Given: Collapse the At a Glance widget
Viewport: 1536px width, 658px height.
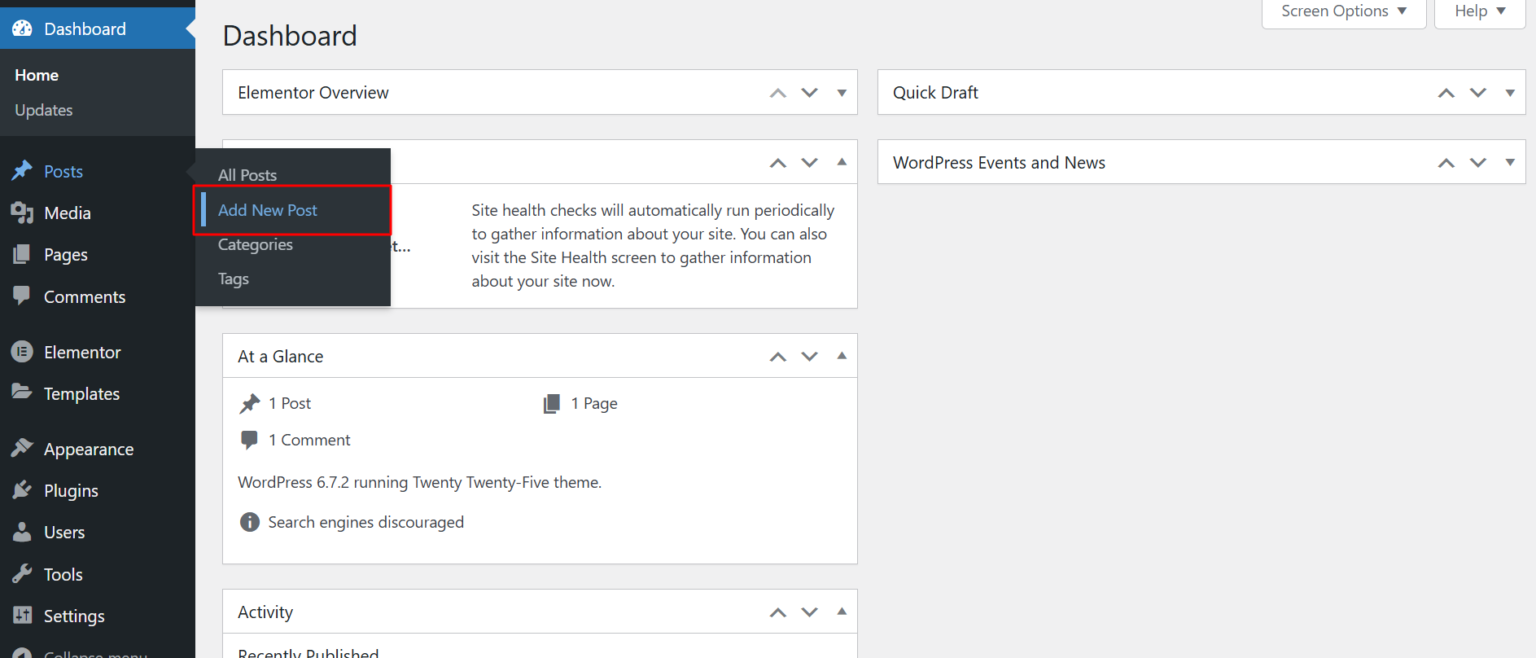Looking at the screenshot, I should [841, 356].
